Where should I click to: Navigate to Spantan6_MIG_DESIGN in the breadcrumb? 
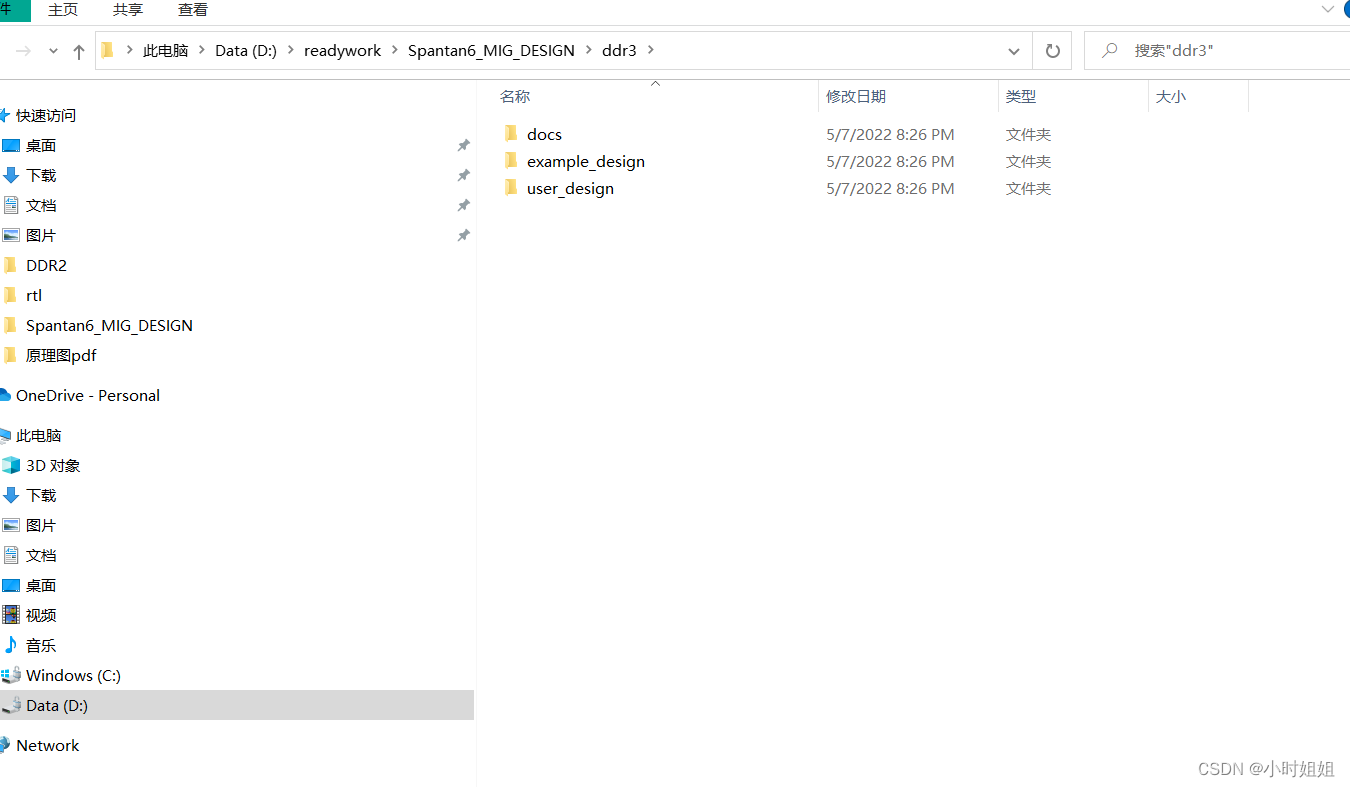[491, 50]
